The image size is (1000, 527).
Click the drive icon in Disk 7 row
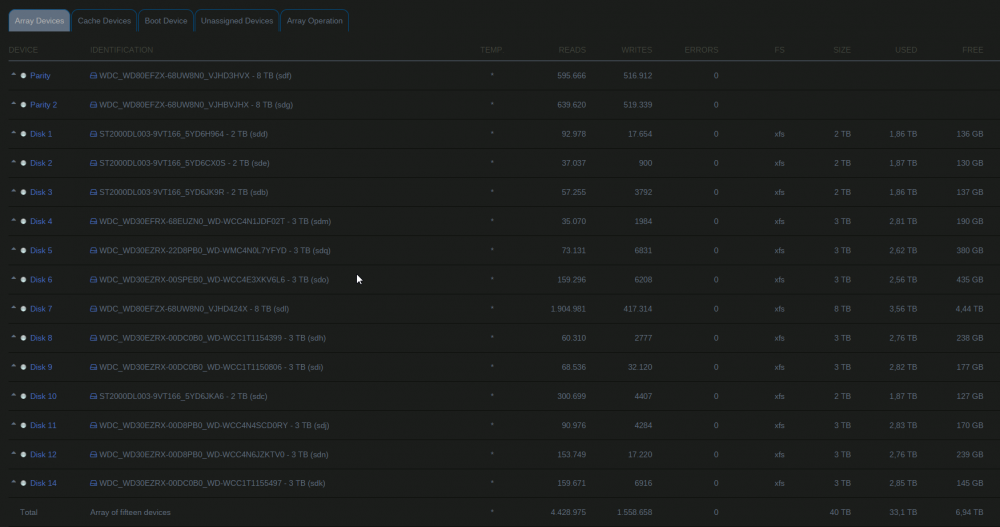click(93, 309)
